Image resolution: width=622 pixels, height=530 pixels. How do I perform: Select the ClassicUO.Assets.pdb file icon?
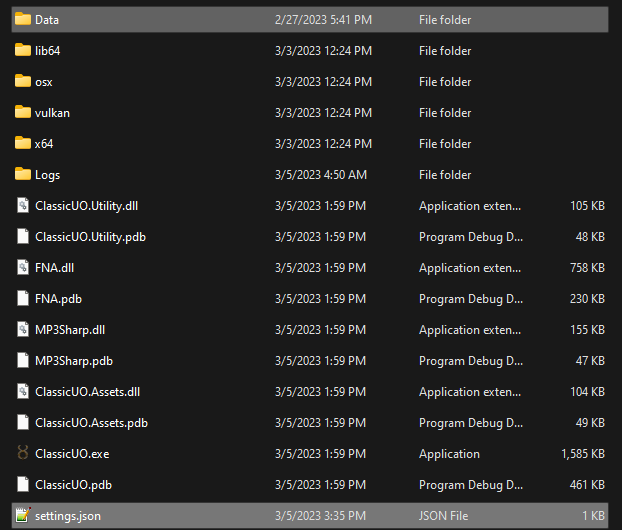[23, 422]
